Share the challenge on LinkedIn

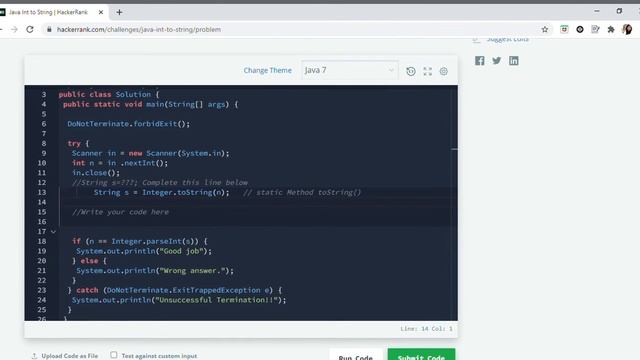(513, 61)
